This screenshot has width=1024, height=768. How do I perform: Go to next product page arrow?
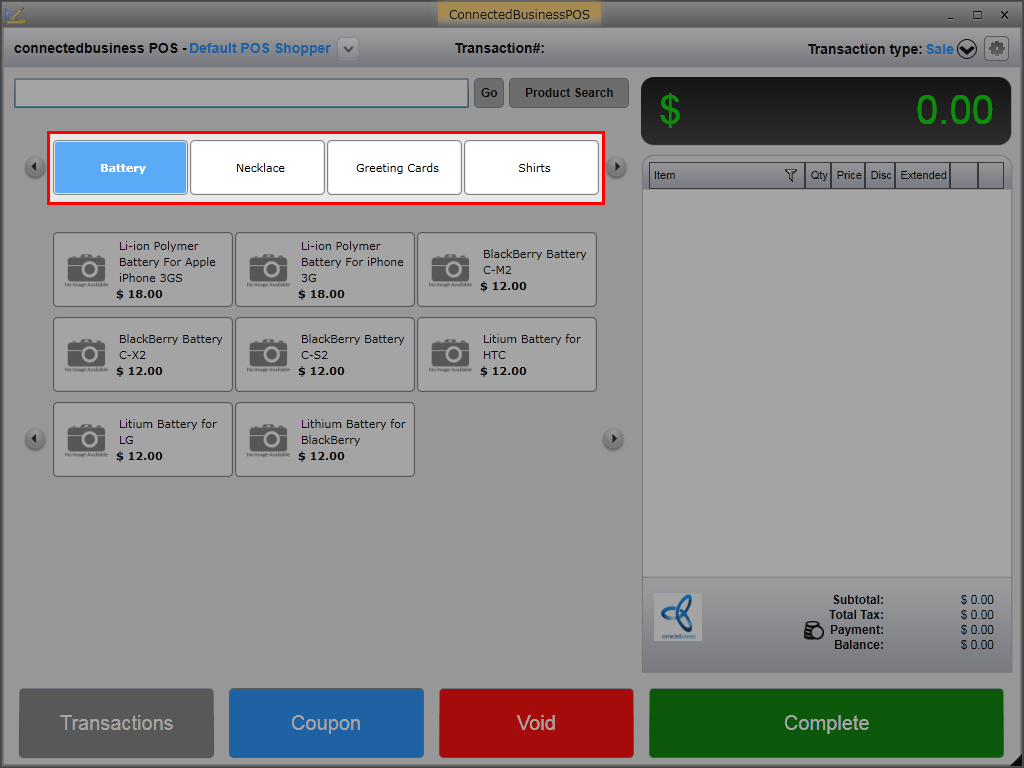click(x=613, y=439)
